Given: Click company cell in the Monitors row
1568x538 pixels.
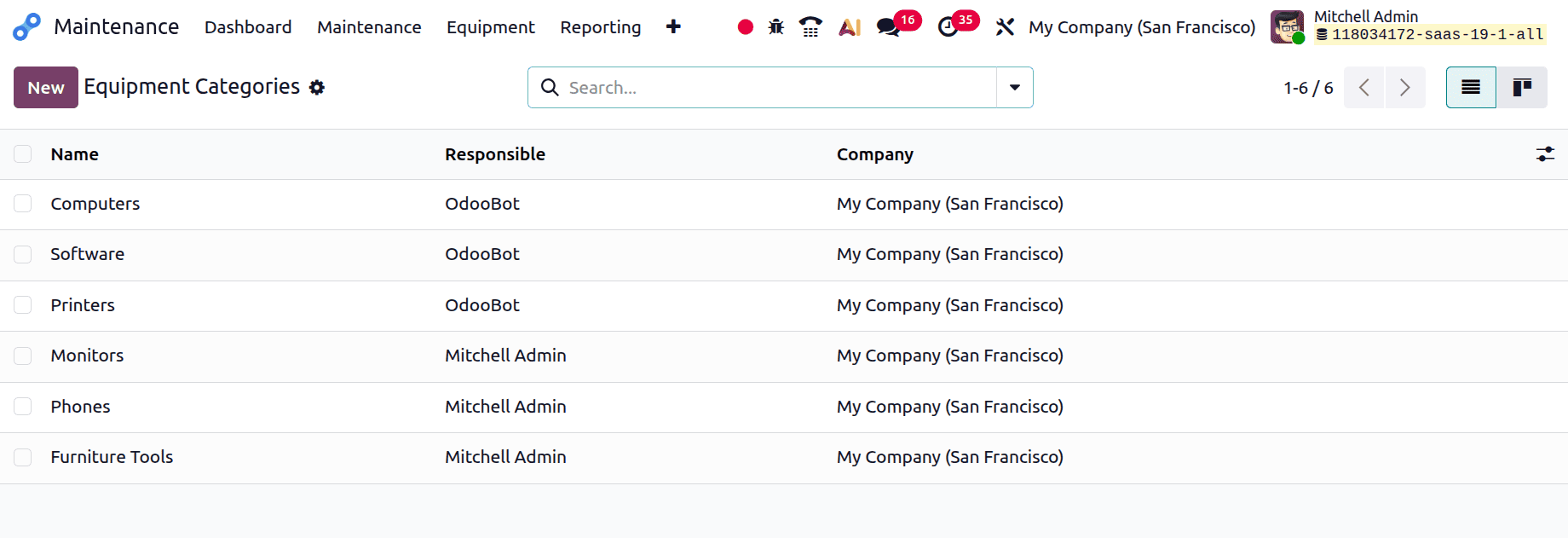Looking at the screenshot, I should tap(950, 356).
